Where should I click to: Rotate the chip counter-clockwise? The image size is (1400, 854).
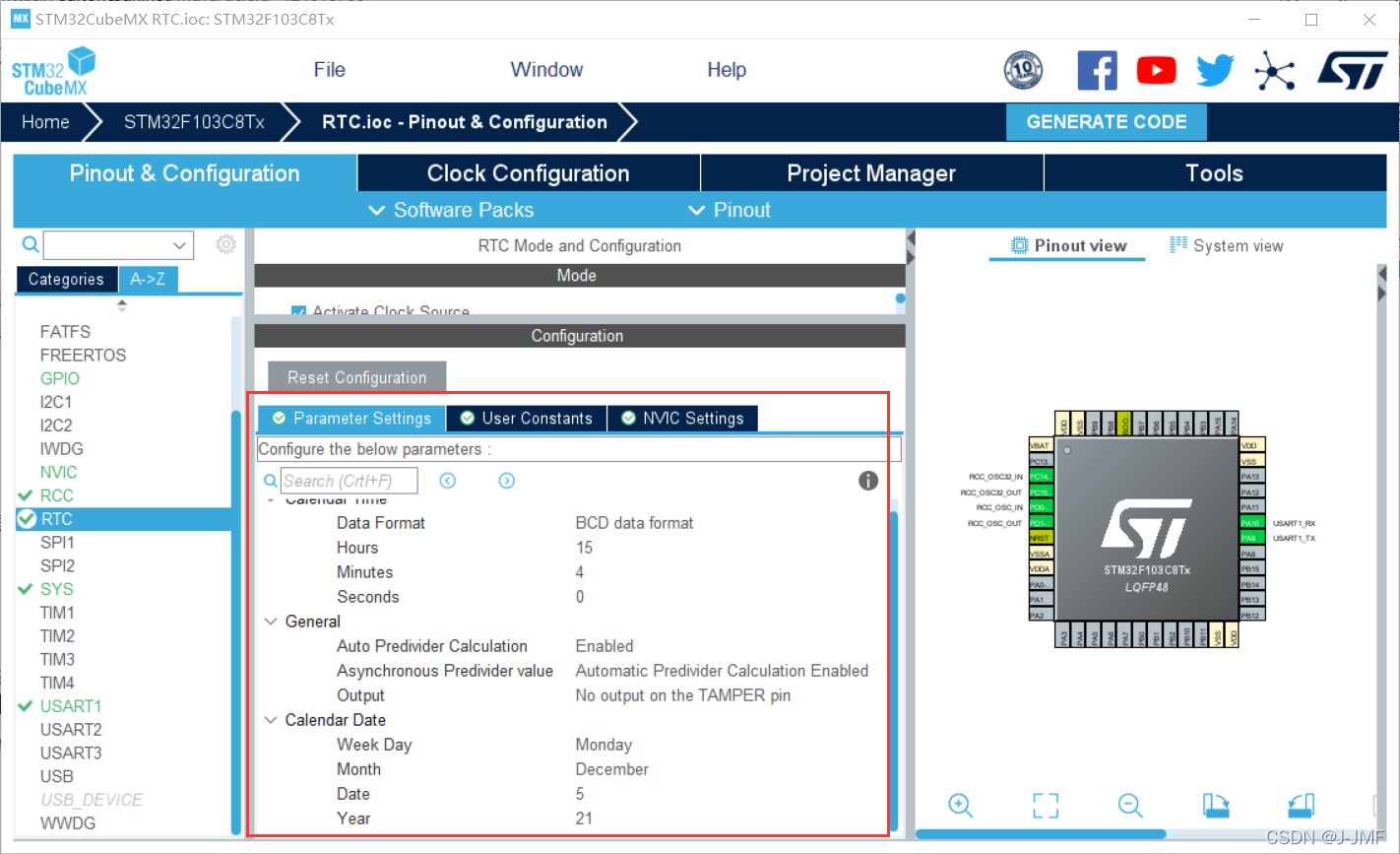[1301, 805]
